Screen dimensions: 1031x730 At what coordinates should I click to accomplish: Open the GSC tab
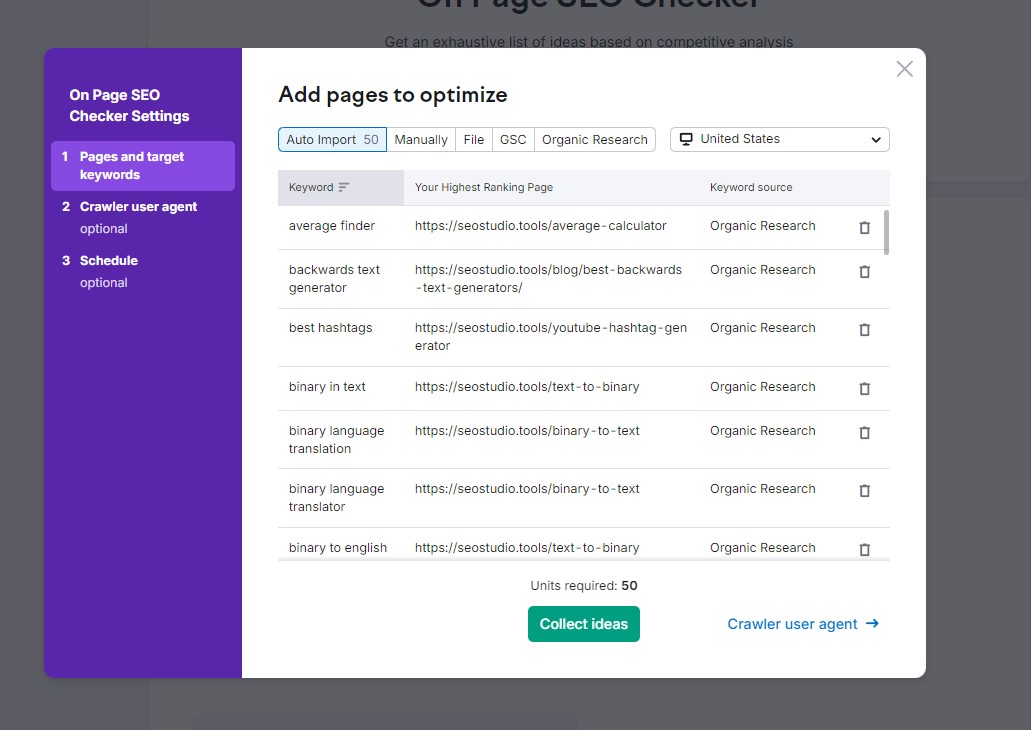(513, 139)
